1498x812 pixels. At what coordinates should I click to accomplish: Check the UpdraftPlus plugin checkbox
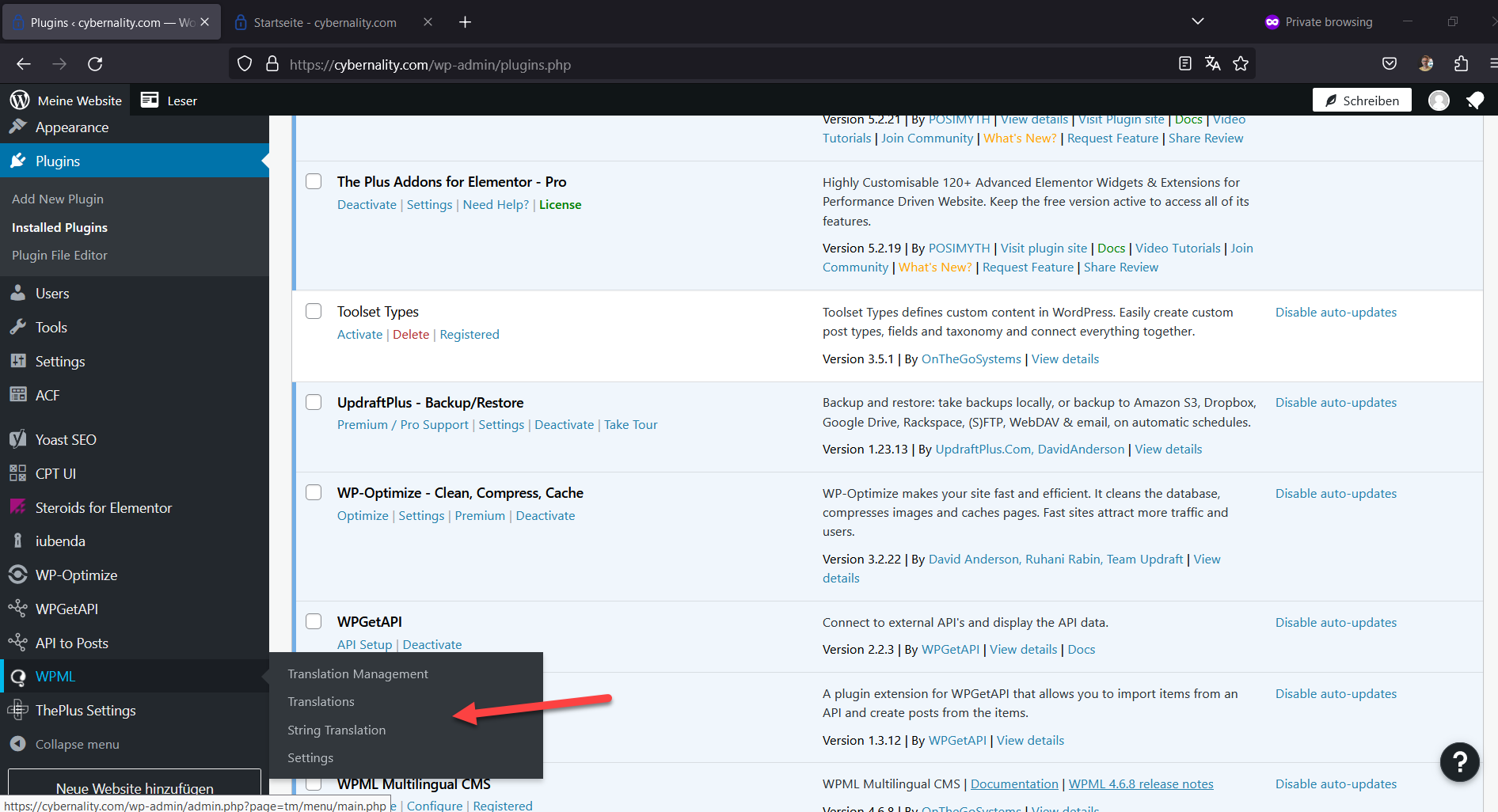coord(314,402)
